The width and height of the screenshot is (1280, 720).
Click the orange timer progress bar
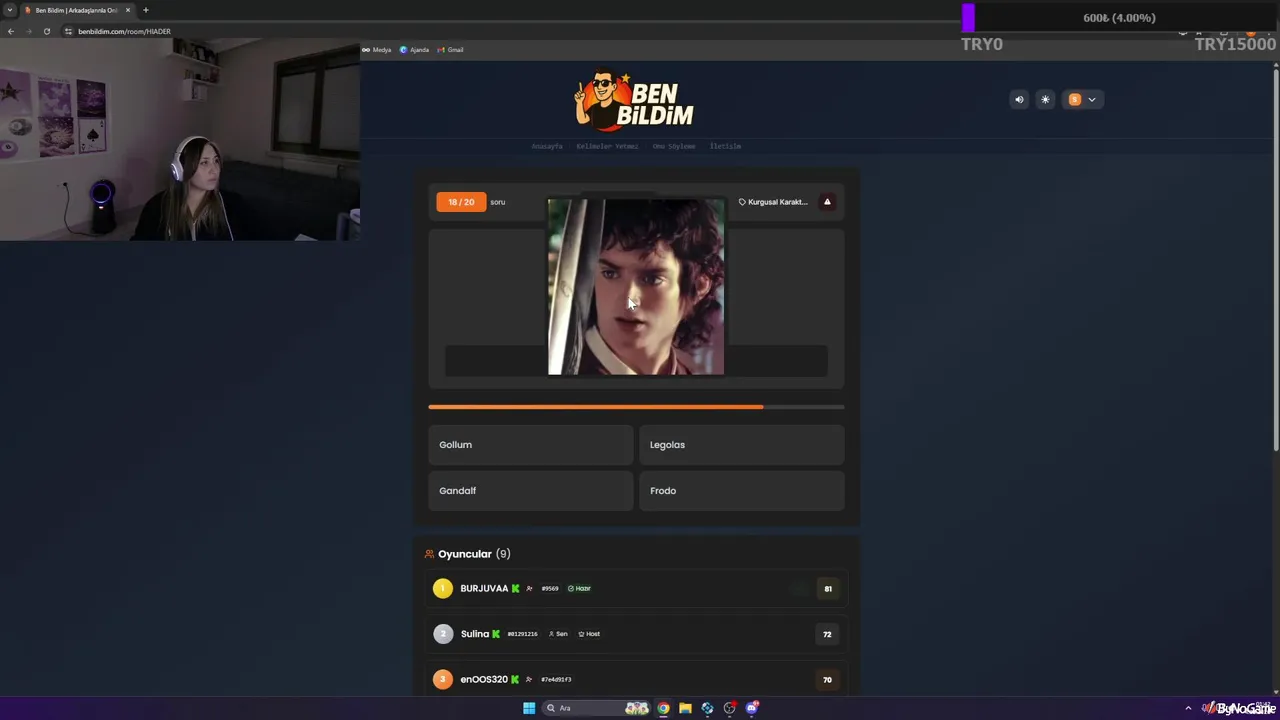pos(636,407)
